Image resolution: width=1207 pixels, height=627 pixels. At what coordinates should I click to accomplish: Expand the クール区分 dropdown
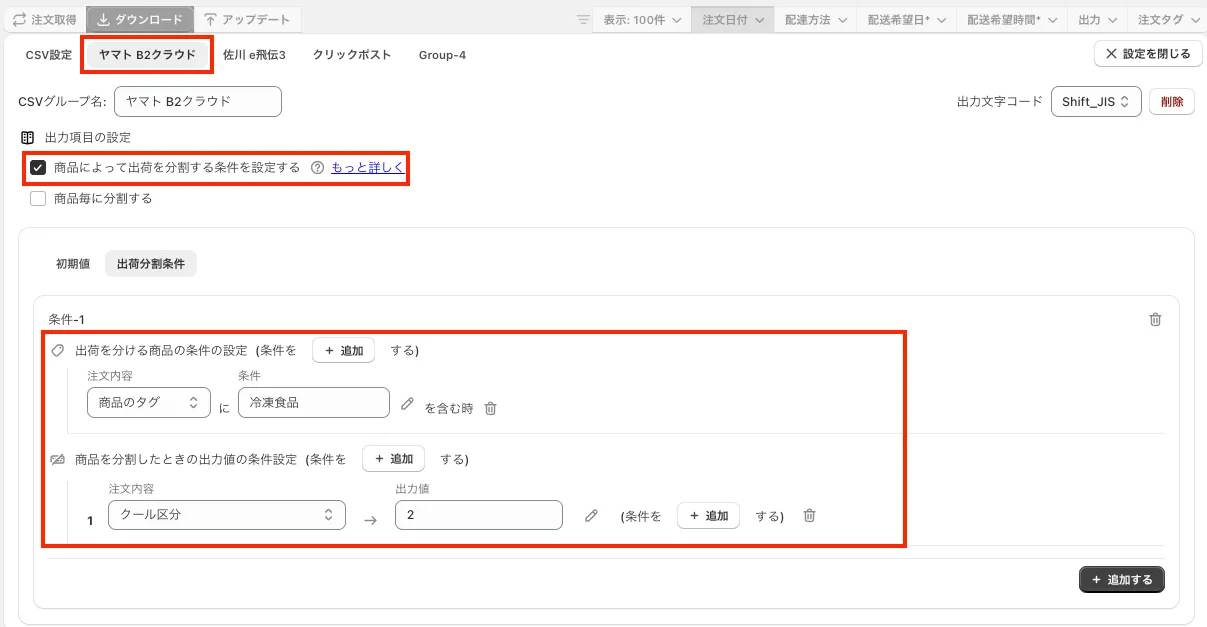coord(226,515)
